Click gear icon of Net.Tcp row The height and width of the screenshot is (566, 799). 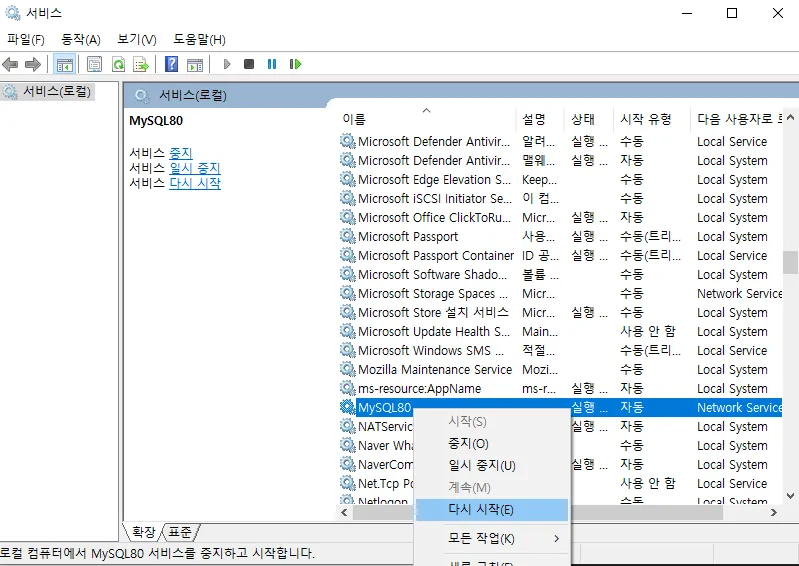pyautogui.click(x=348, y=483)
